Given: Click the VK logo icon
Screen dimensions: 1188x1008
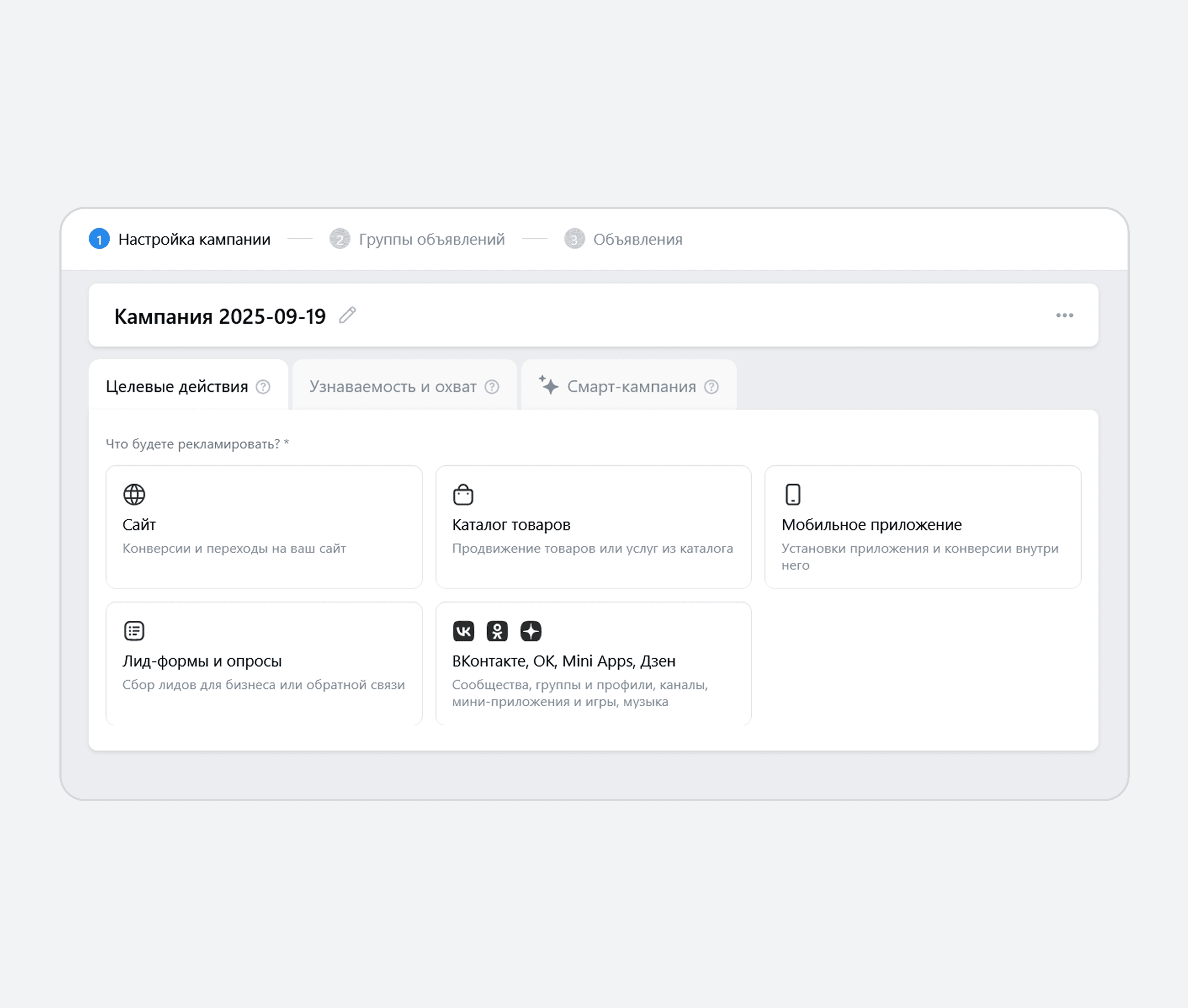Looking at the screenshot, I should pos(463,631).
